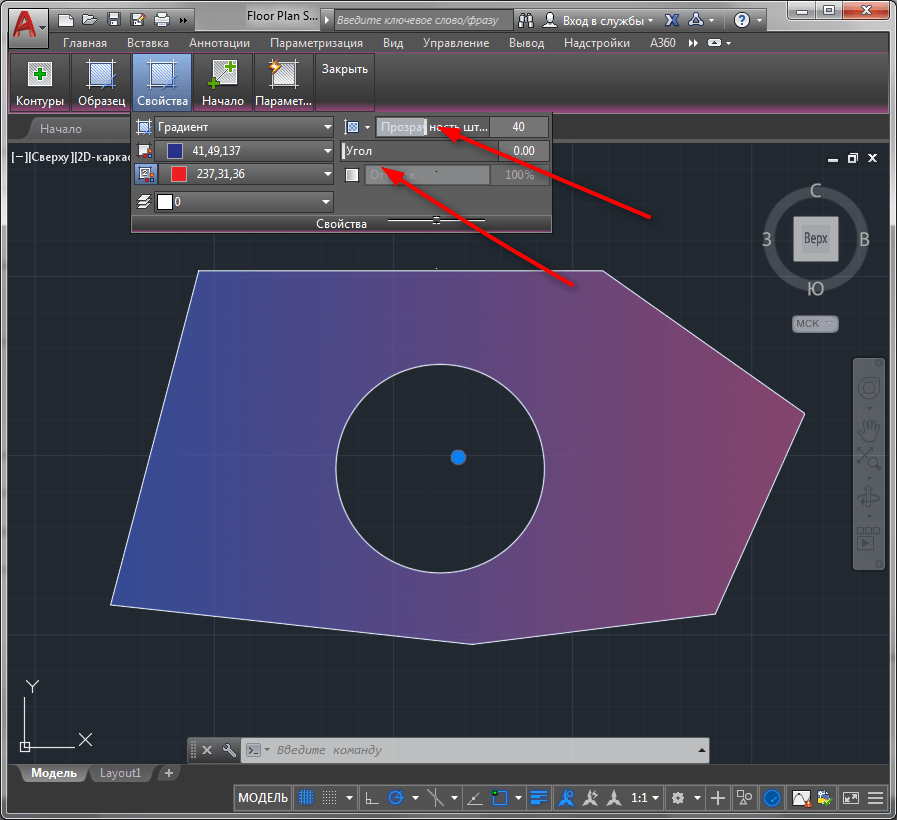Switch to the Параметризация ribbon tab

(316, 43)
